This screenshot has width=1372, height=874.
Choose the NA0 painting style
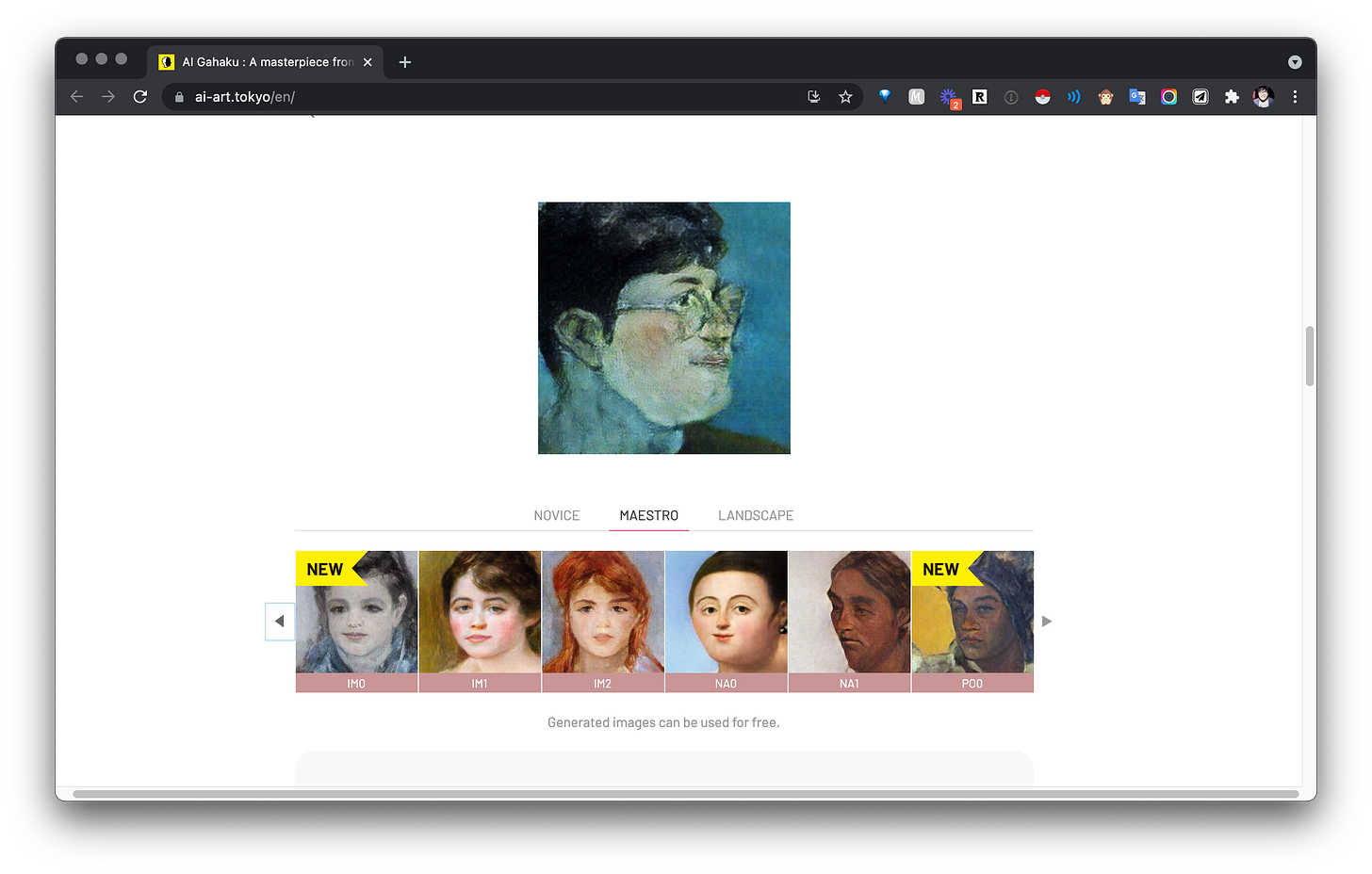726,622
